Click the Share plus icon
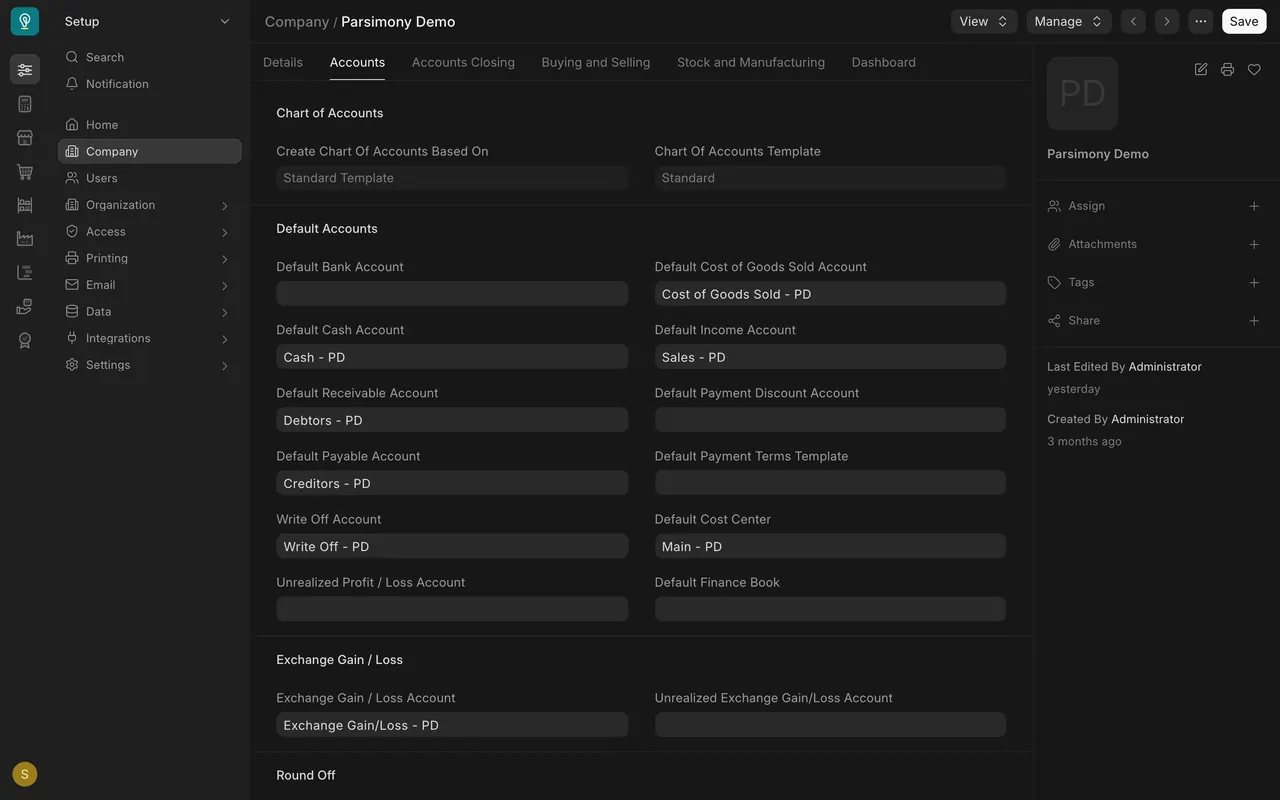Viewport: 1280px width, 800px height. point(1254,321)
